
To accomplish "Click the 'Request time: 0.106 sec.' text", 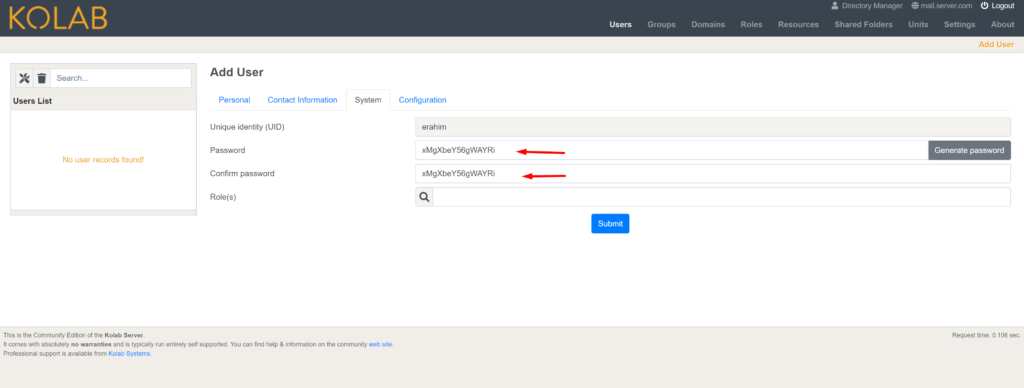I will [x=986, y=335].
